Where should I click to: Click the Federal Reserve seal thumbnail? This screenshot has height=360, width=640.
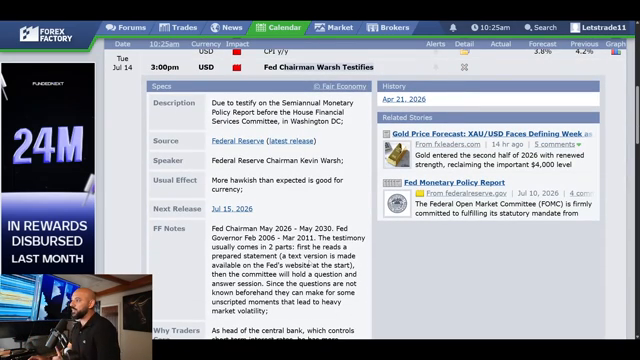pyautogui.click(x=397, y=203)
